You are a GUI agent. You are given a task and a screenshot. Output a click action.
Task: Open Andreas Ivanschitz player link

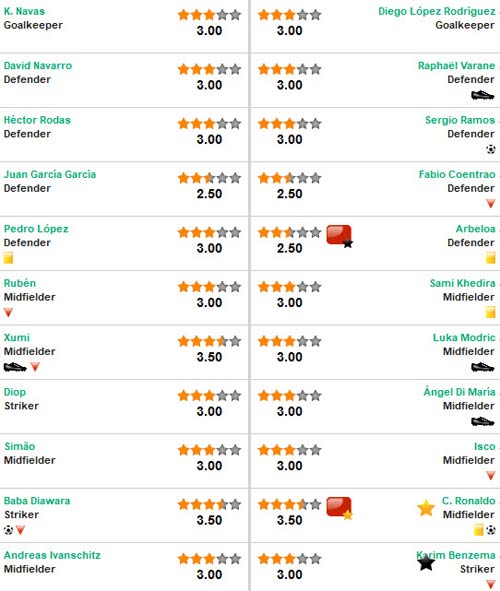(x=52, y=555)
